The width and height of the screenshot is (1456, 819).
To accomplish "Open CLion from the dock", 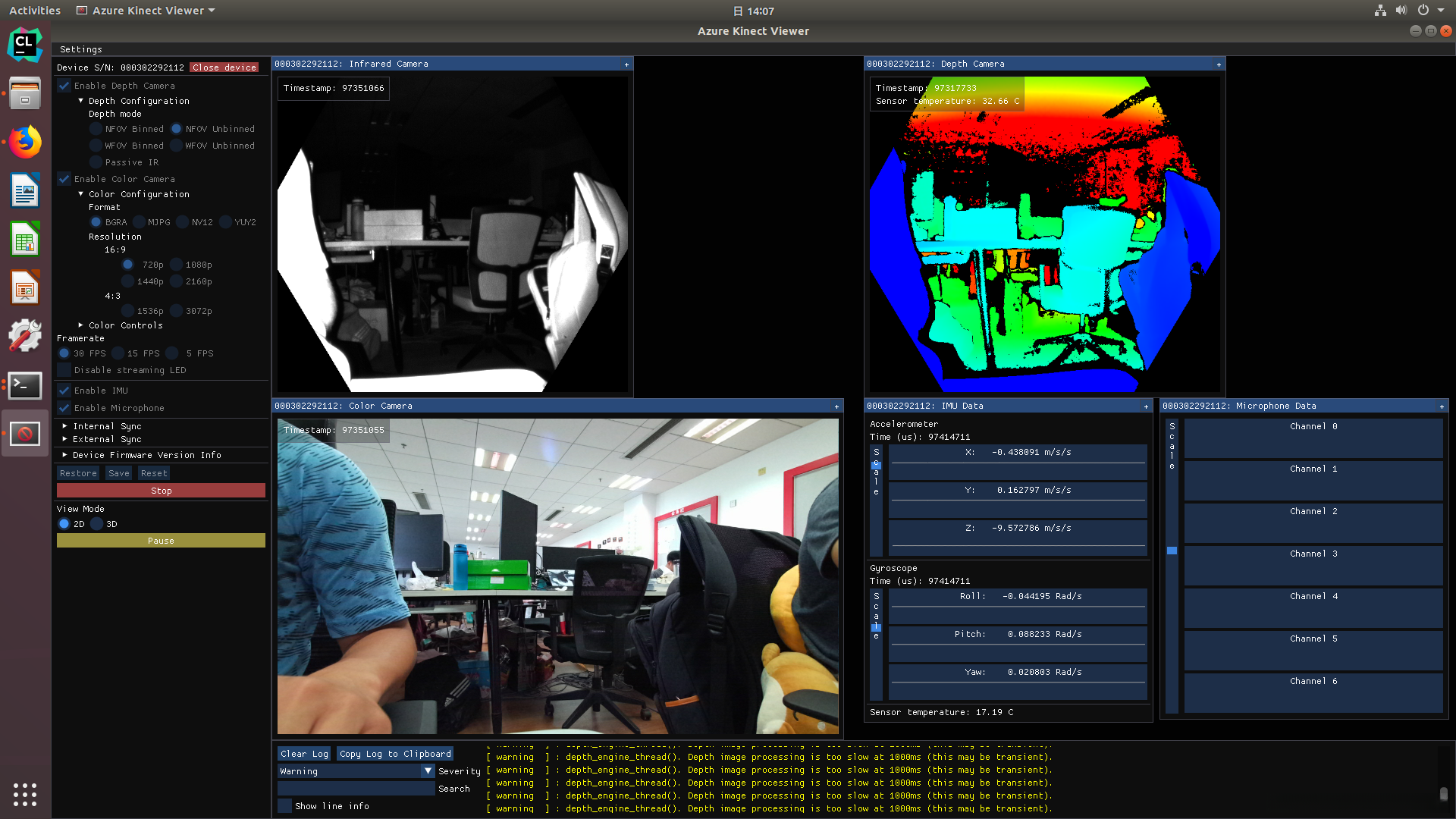I will (24, 45).
